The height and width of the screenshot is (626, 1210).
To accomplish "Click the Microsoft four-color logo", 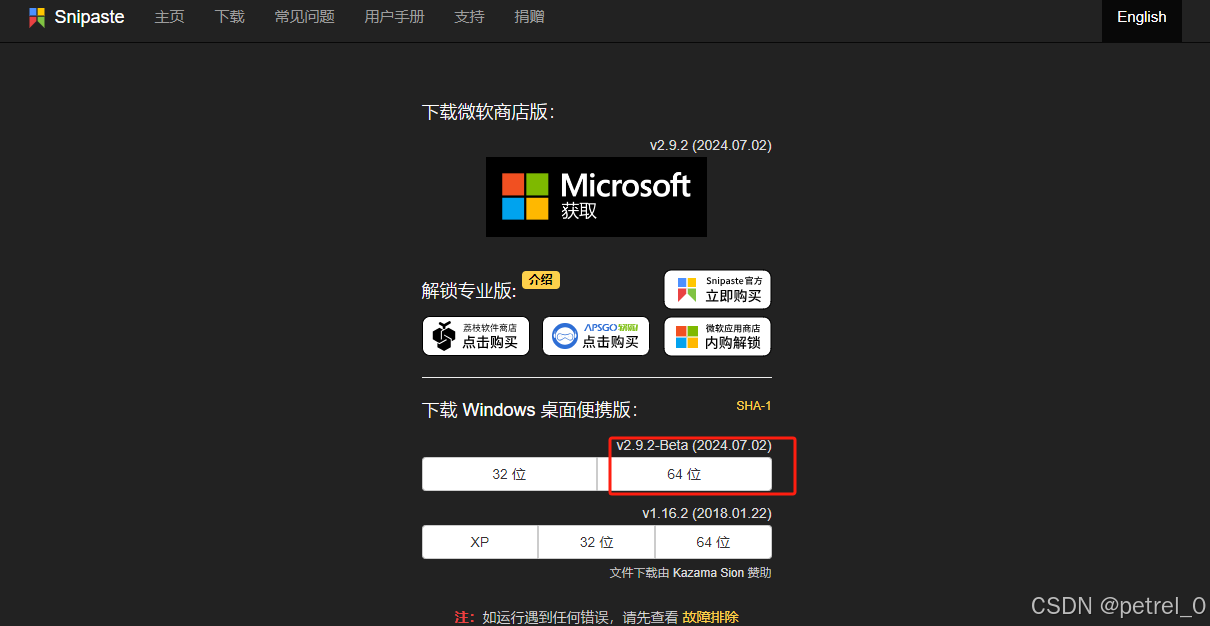I will (525, 196).
